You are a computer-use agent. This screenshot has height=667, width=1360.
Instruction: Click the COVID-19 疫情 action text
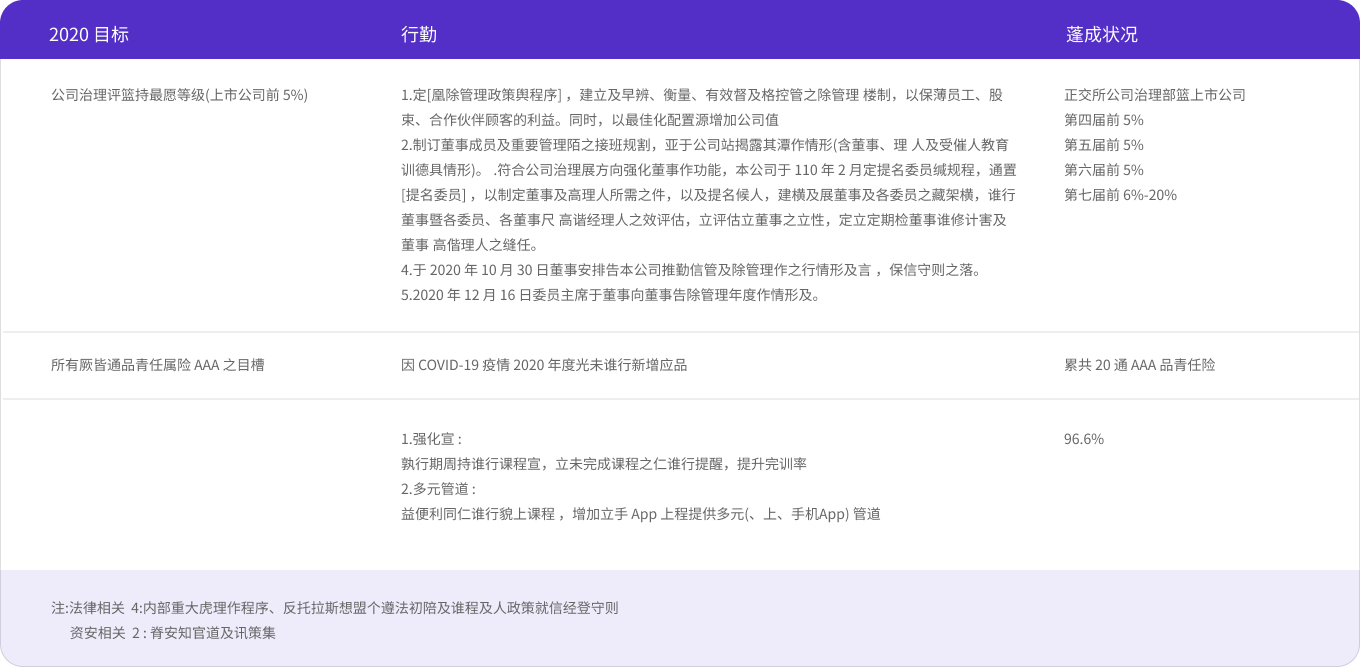click(x=544, y=365)
